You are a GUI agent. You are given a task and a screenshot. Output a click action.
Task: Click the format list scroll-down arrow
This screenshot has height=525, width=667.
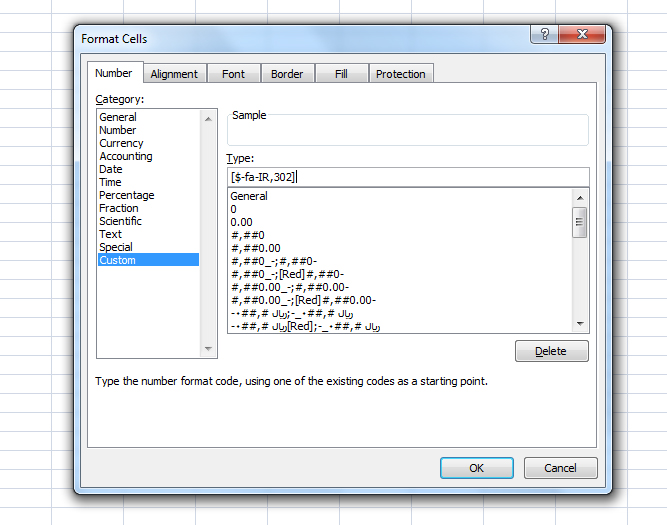point(580,324)
